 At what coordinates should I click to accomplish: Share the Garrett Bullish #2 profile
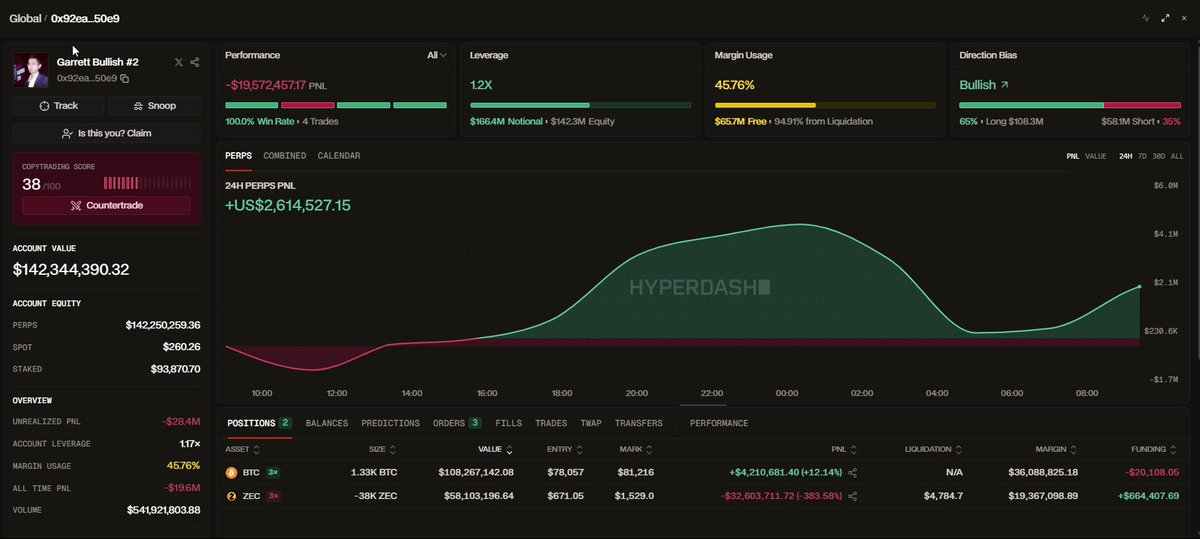pos(195,62)
